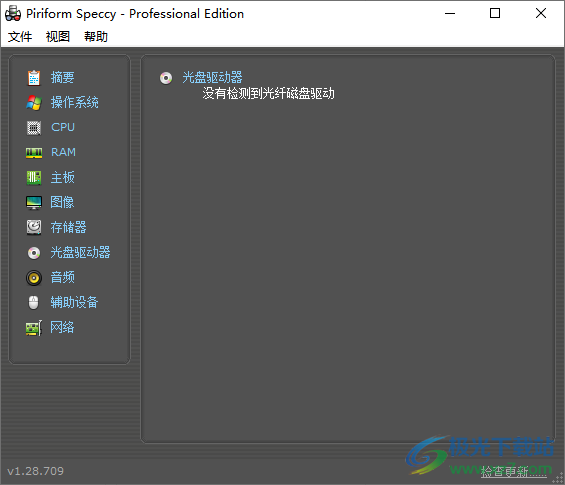Select the 音频 speaker icon

coord(34,278)
